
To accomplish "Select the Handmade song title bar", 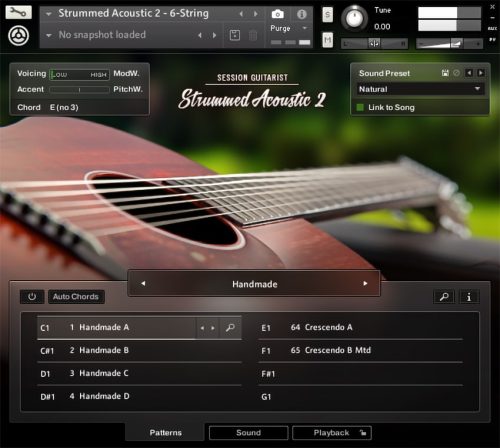I will (254, 284).
